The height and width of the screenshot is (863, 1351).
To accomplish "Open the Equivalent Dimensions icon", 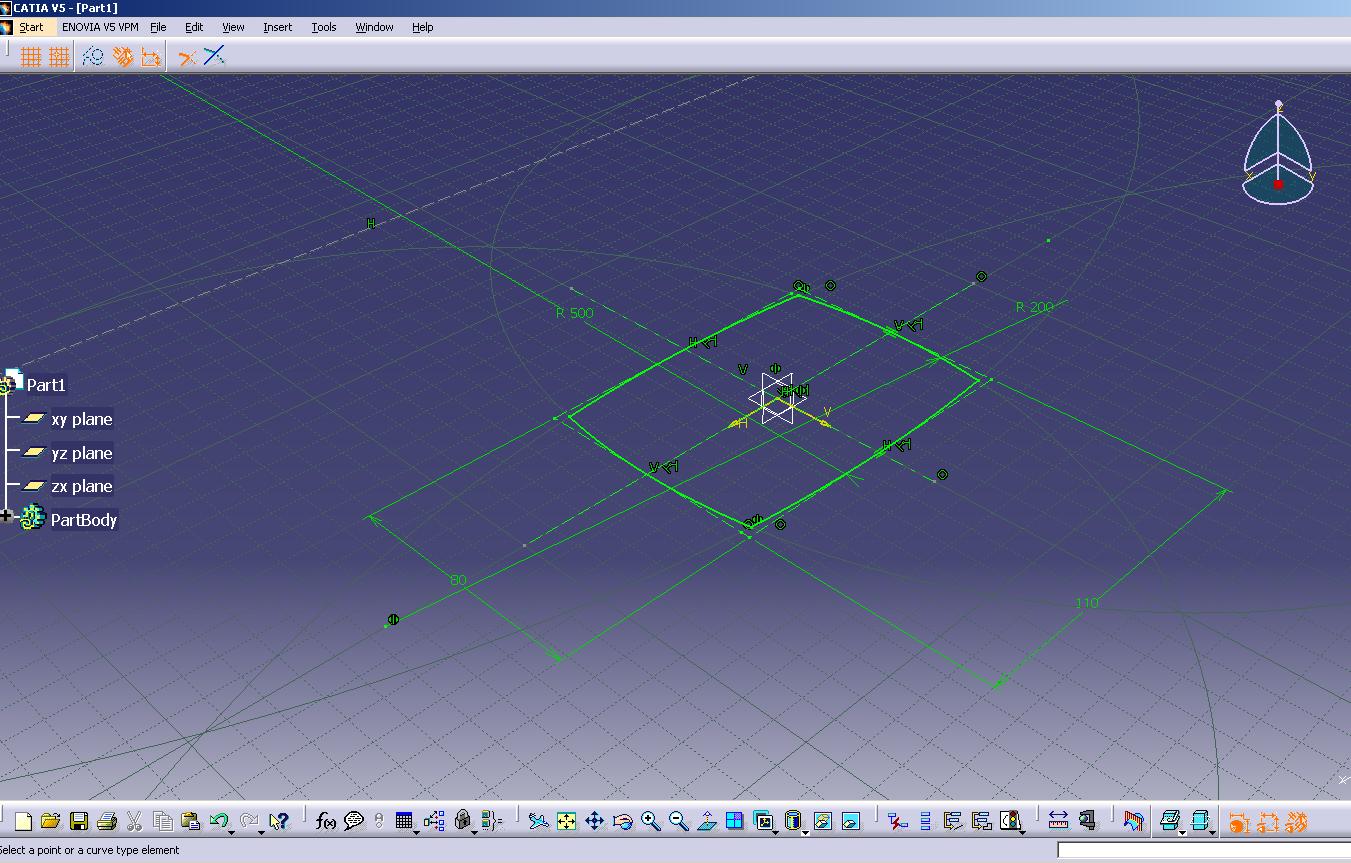I will [491, 821].
